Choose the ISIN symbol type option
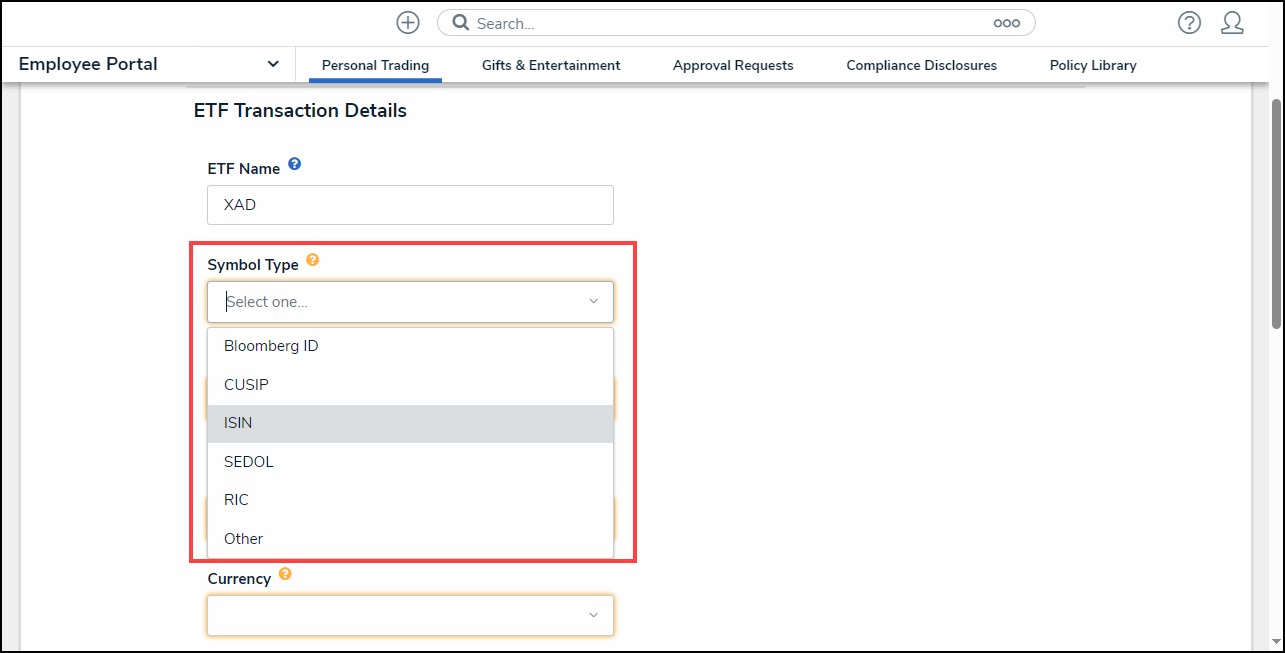The height and width of the screenshot is (653, 1285). [x=238, y=423]
